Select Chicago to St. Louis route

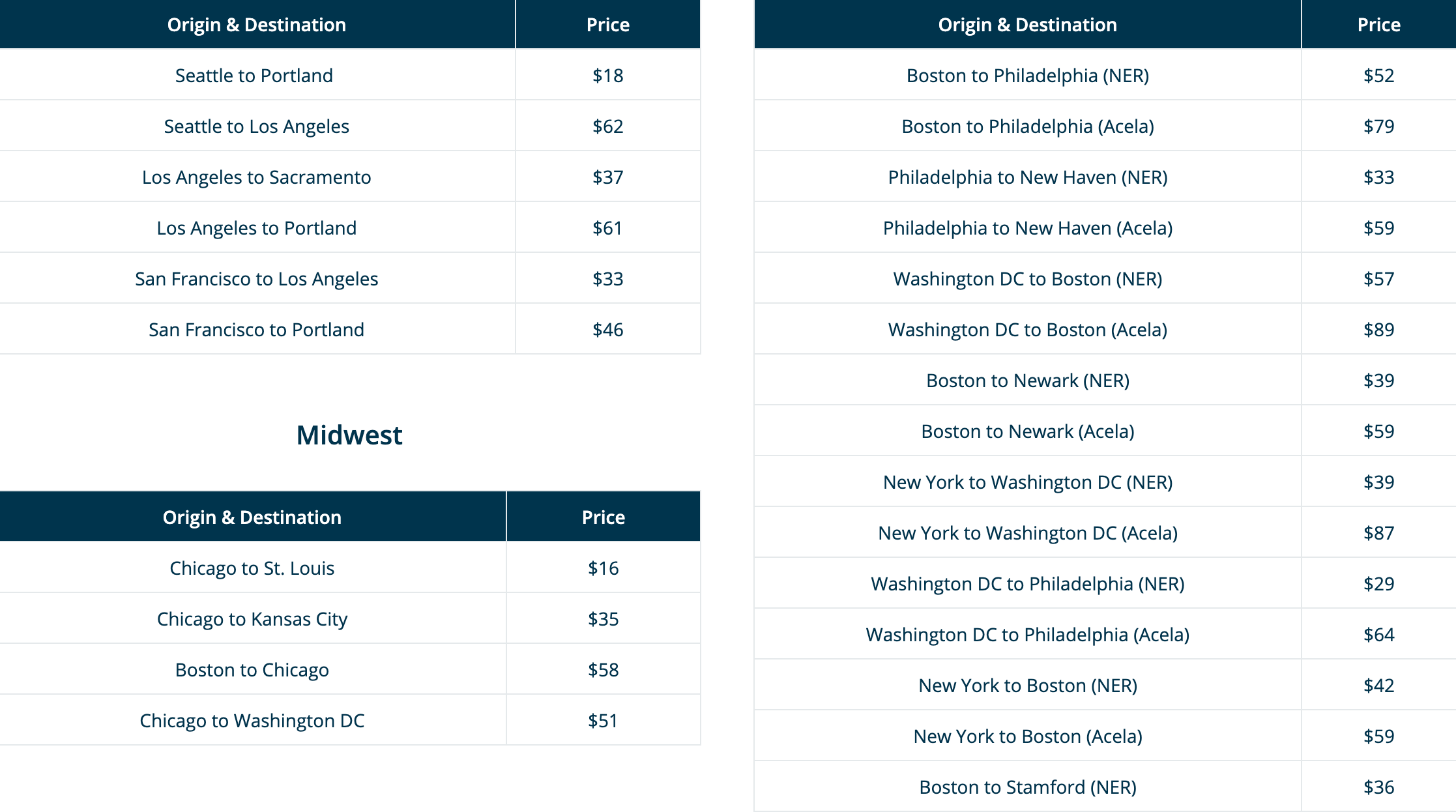pyautogui.click(x=252, y=568)
